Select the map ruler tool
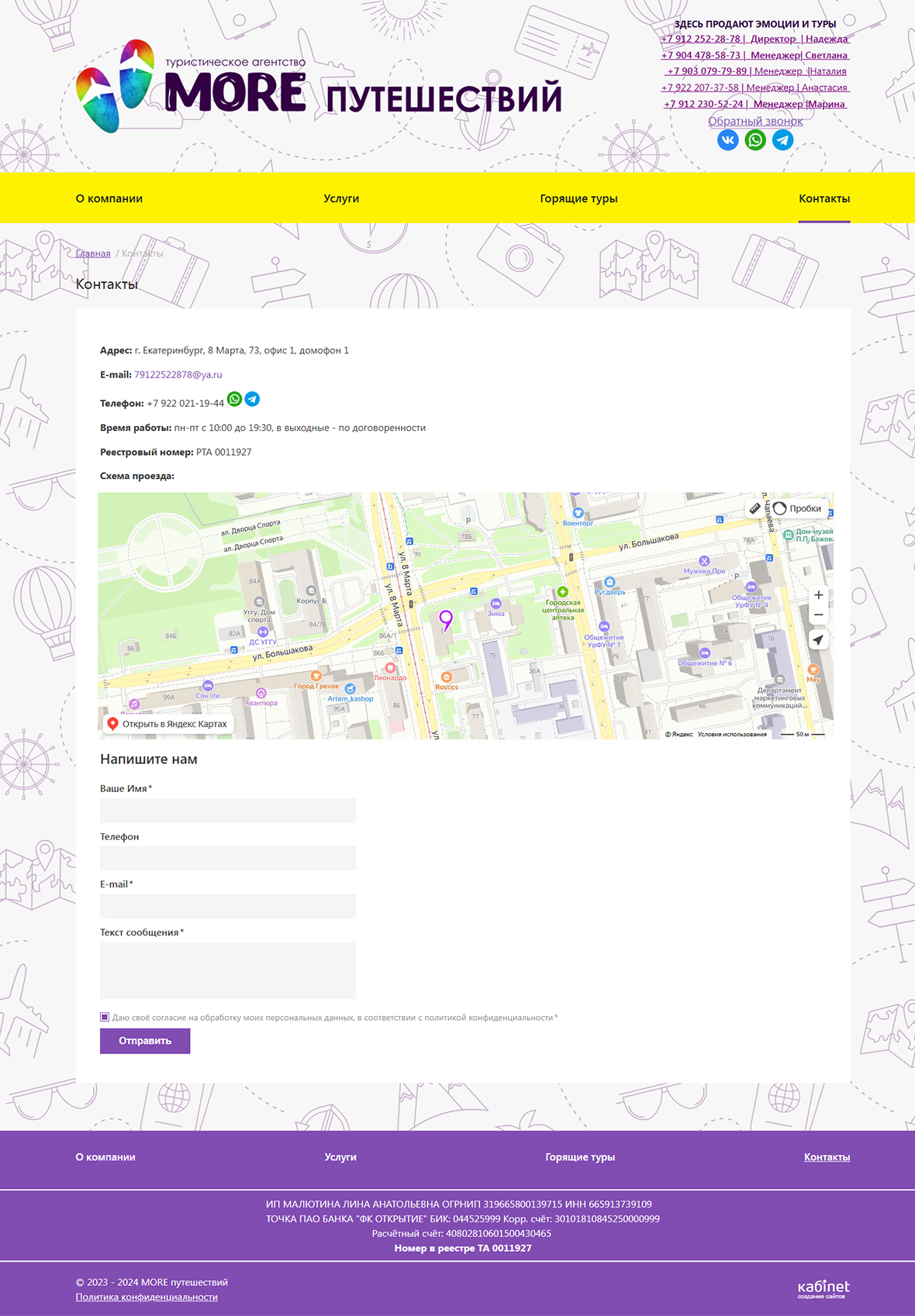The image size is (915, 1316). (754, 508)
